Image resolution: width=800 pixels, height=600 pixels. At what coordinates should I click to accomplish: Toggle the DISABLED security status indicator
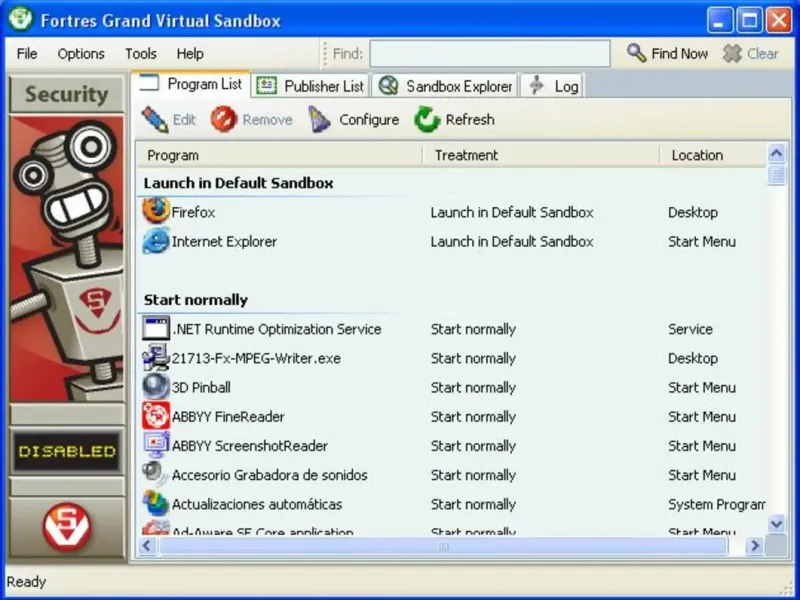point(66,452)
